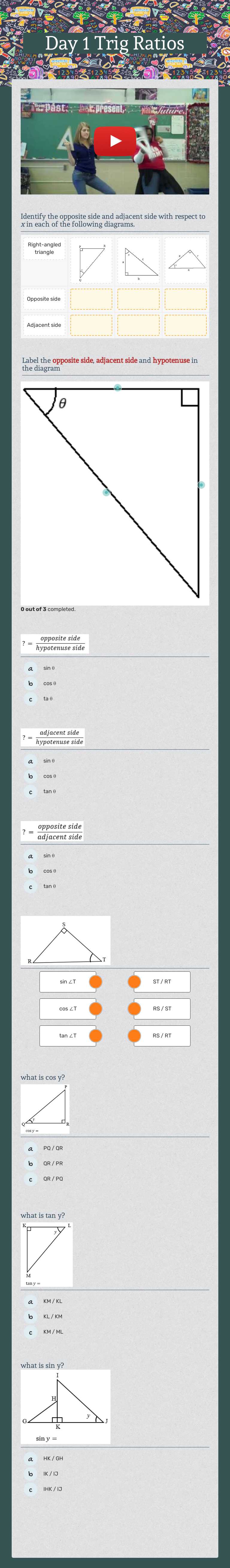Select answer KL / KM for tan y
This screenshot has width=230, height=1568.
[31, 1317]
